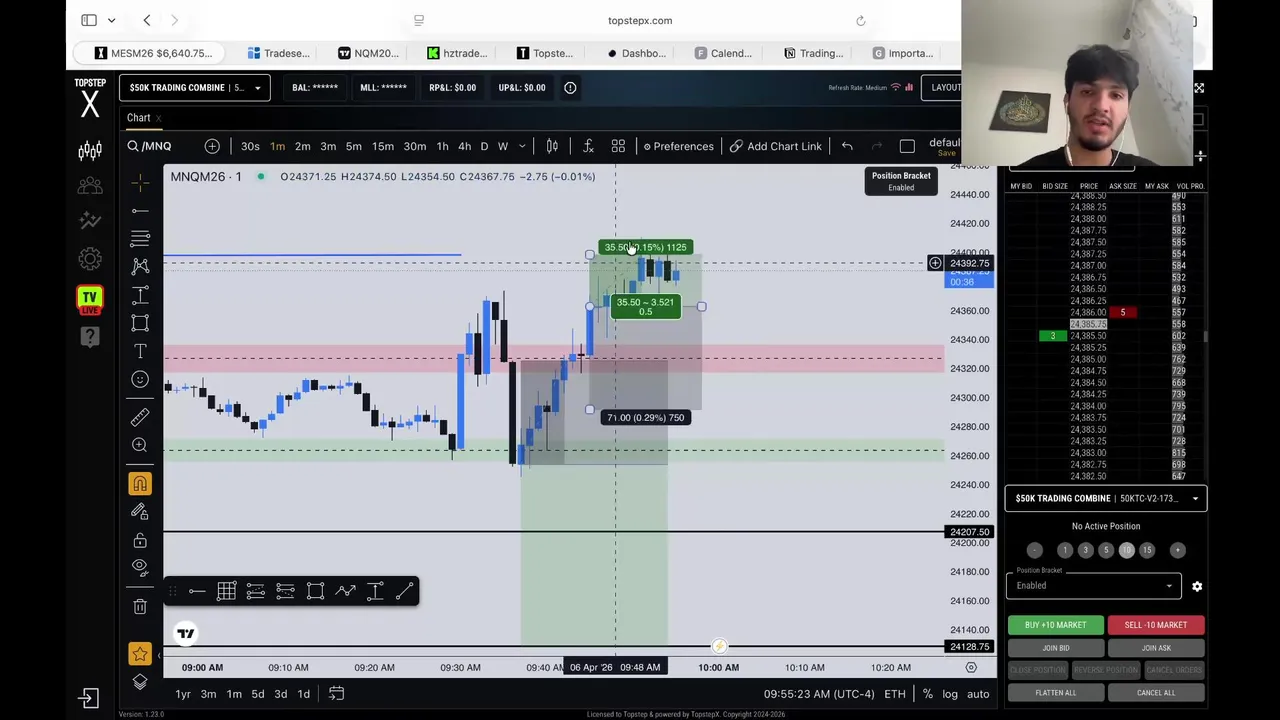Open the top account selector dropdown
The width and height of the screenshot is (1280, 720).
pyautogui.click(x=195, y=87)
